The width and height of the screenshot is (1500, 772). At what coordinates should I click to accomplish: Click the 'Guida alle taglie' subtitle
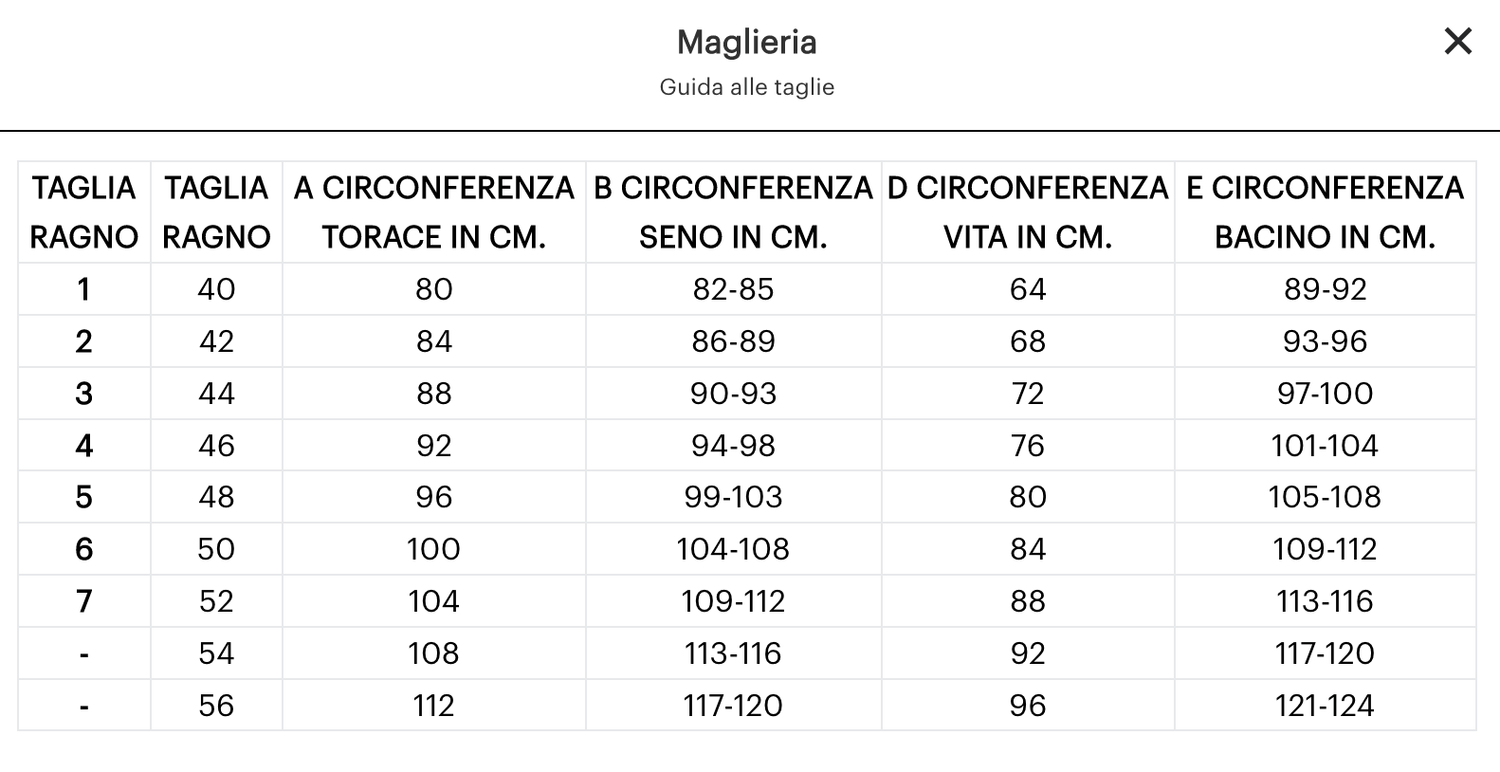(747, 87)
